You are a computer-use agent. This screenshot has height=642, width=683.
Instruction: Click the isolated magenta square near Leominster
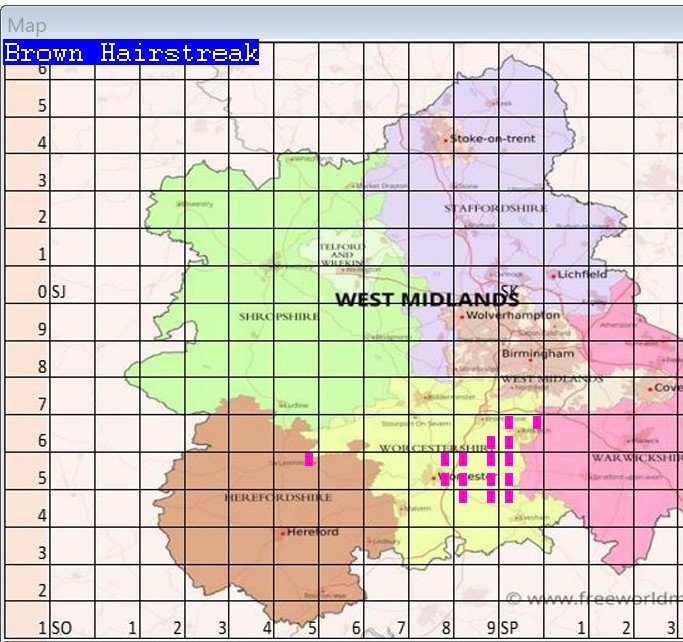[309, 459]
